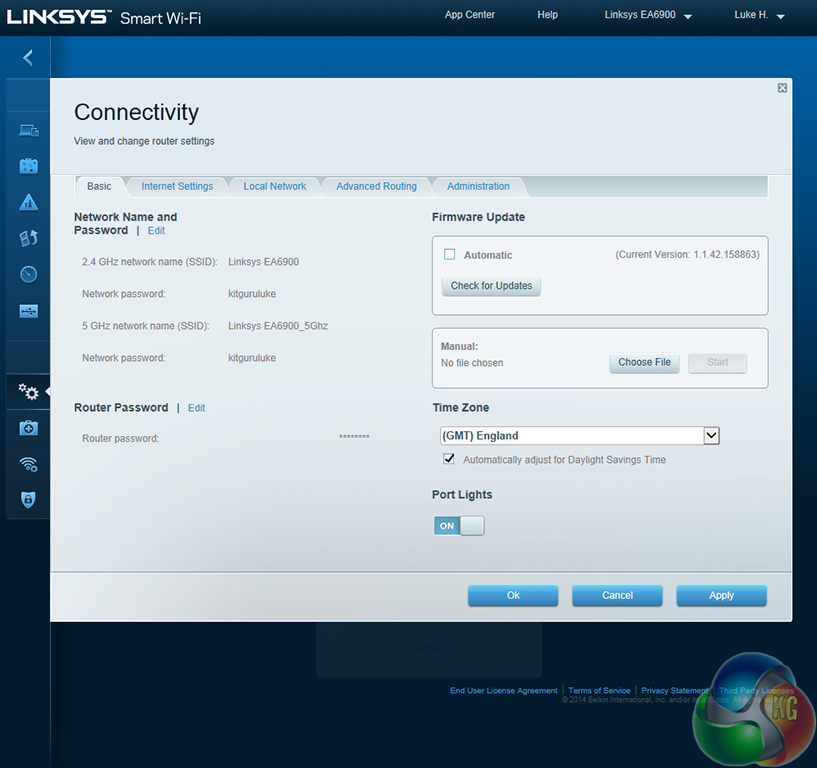This screenshot has width=817, height=768.
Task: Turn off the Port Lights switch
Action: [x=459, y=526]
